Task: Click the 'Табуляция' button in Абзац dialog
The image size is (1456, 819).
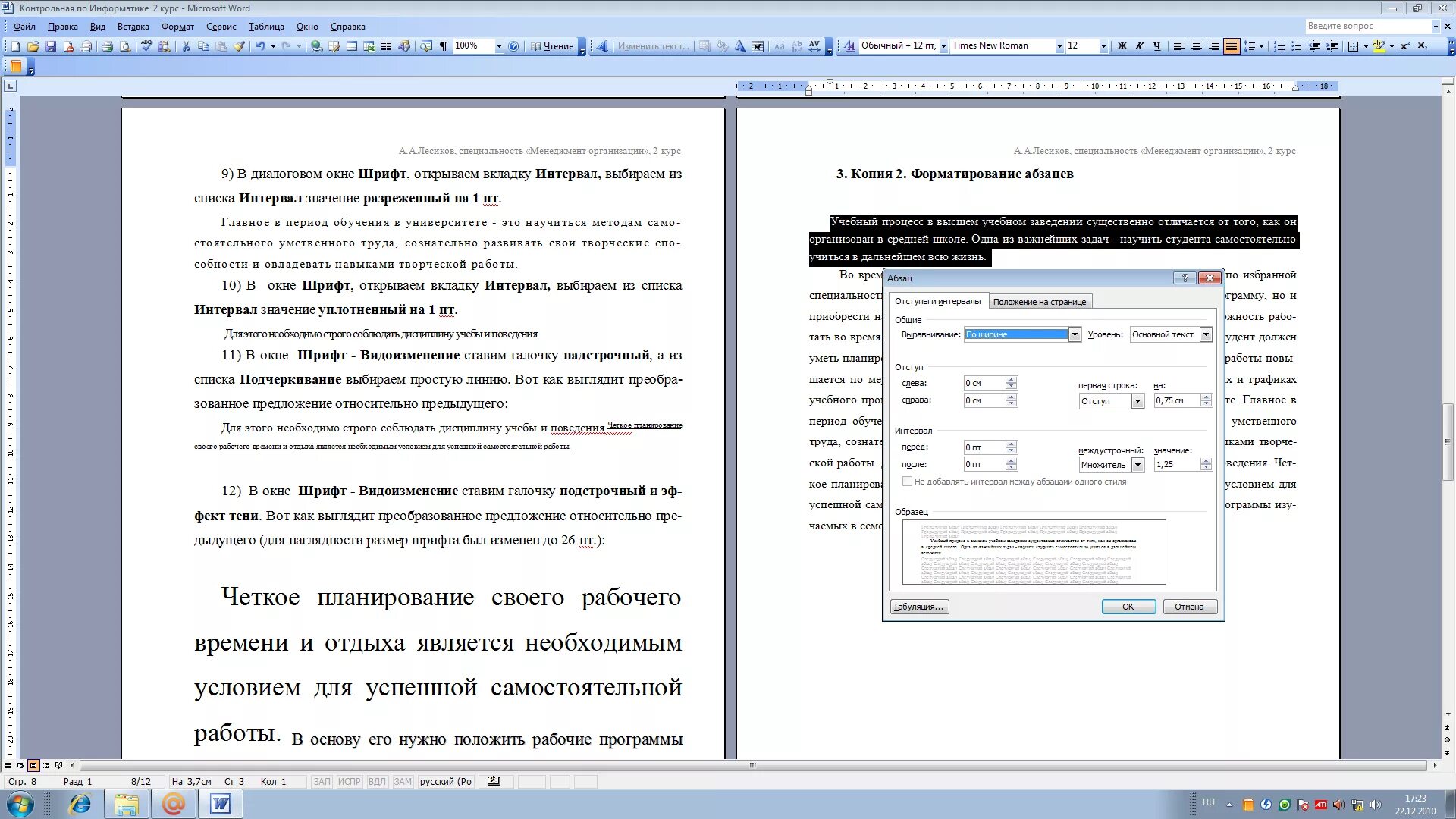Action: [918, 607]
